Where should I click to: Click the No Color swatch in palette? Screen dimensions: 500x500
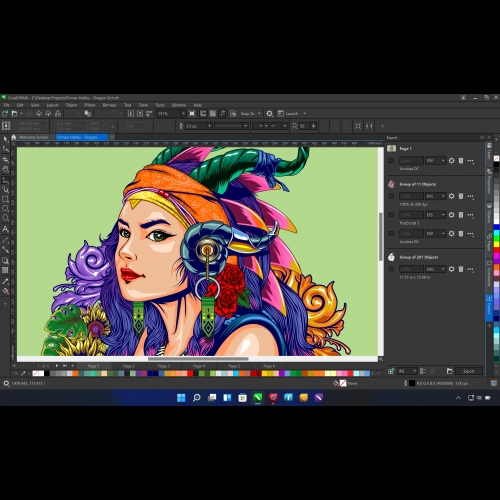[x=37, y=374]
